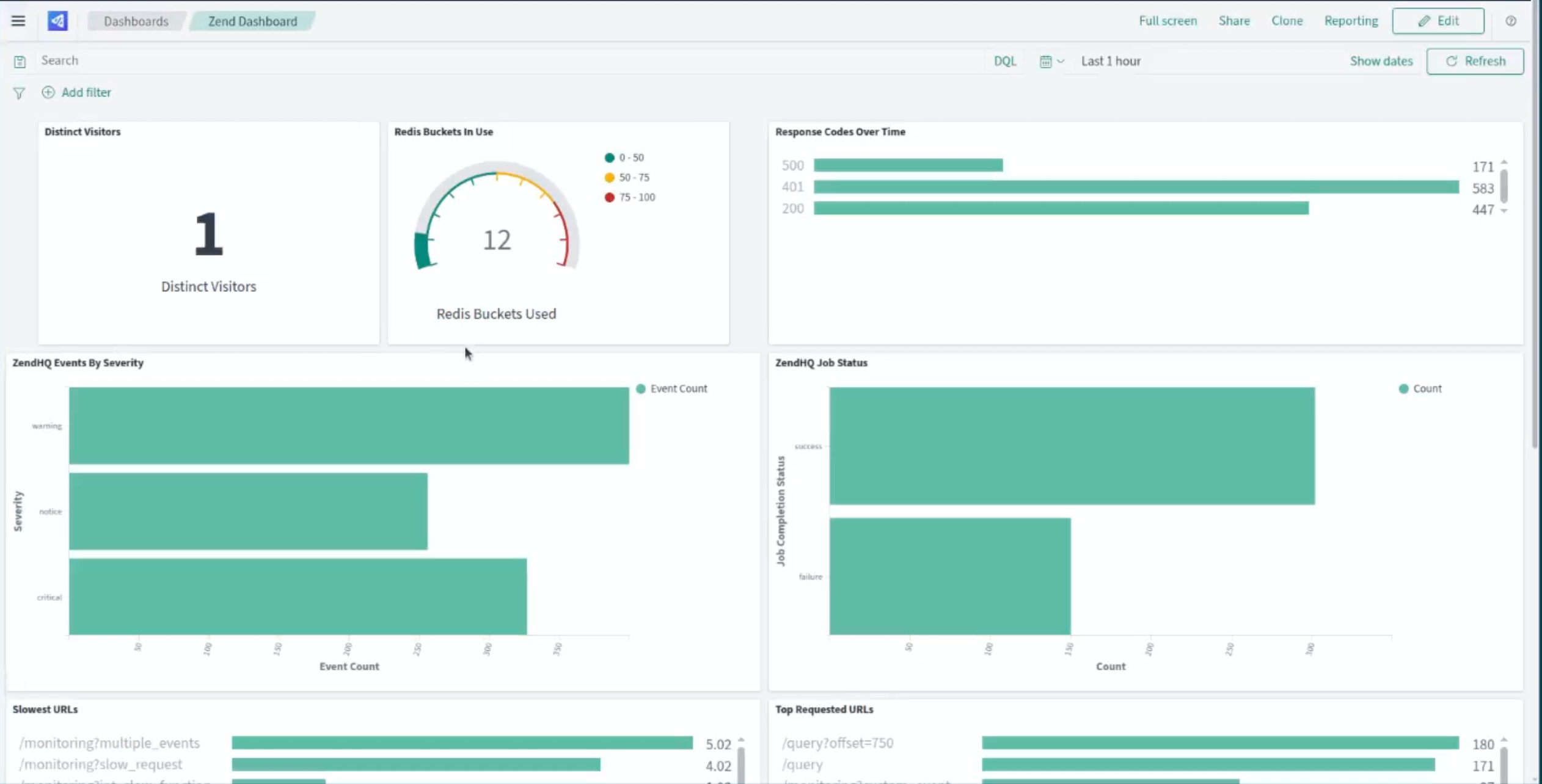Click the pencil Edit dashboard button
Screen dimensions: 1542x784
tap(1438, 21)
